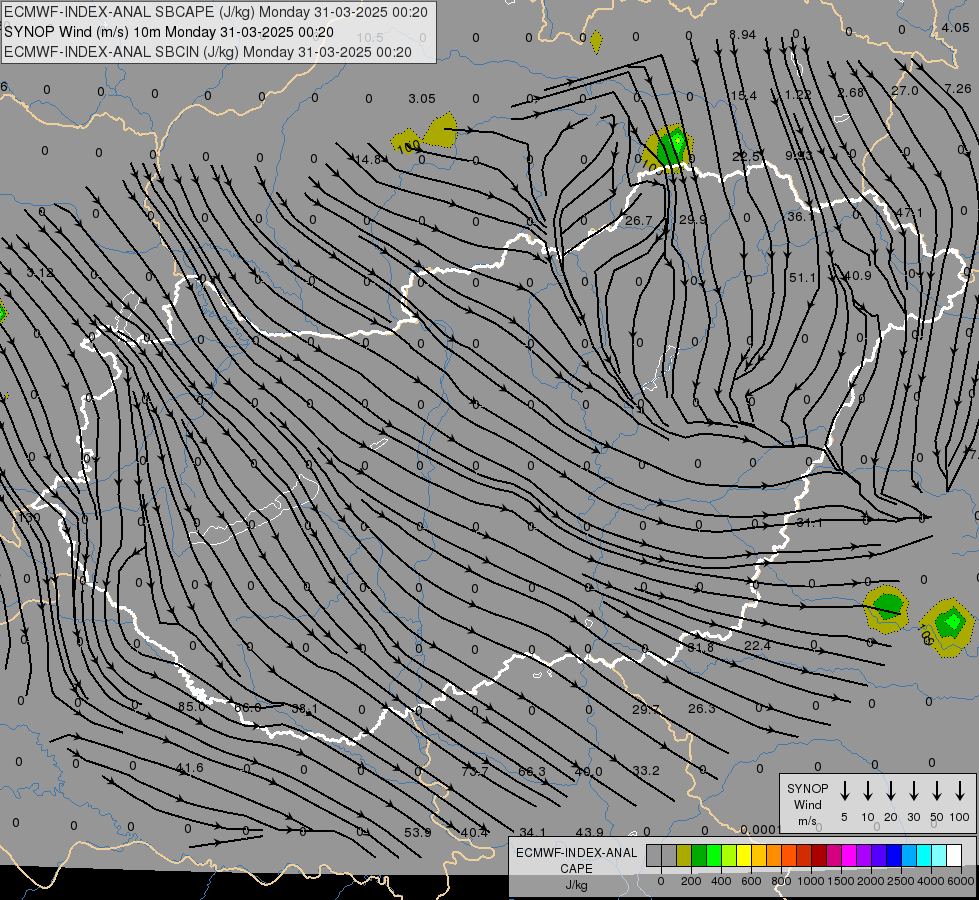Click the value 22.5
The image size is (979, 900).
tap(746, 156)
